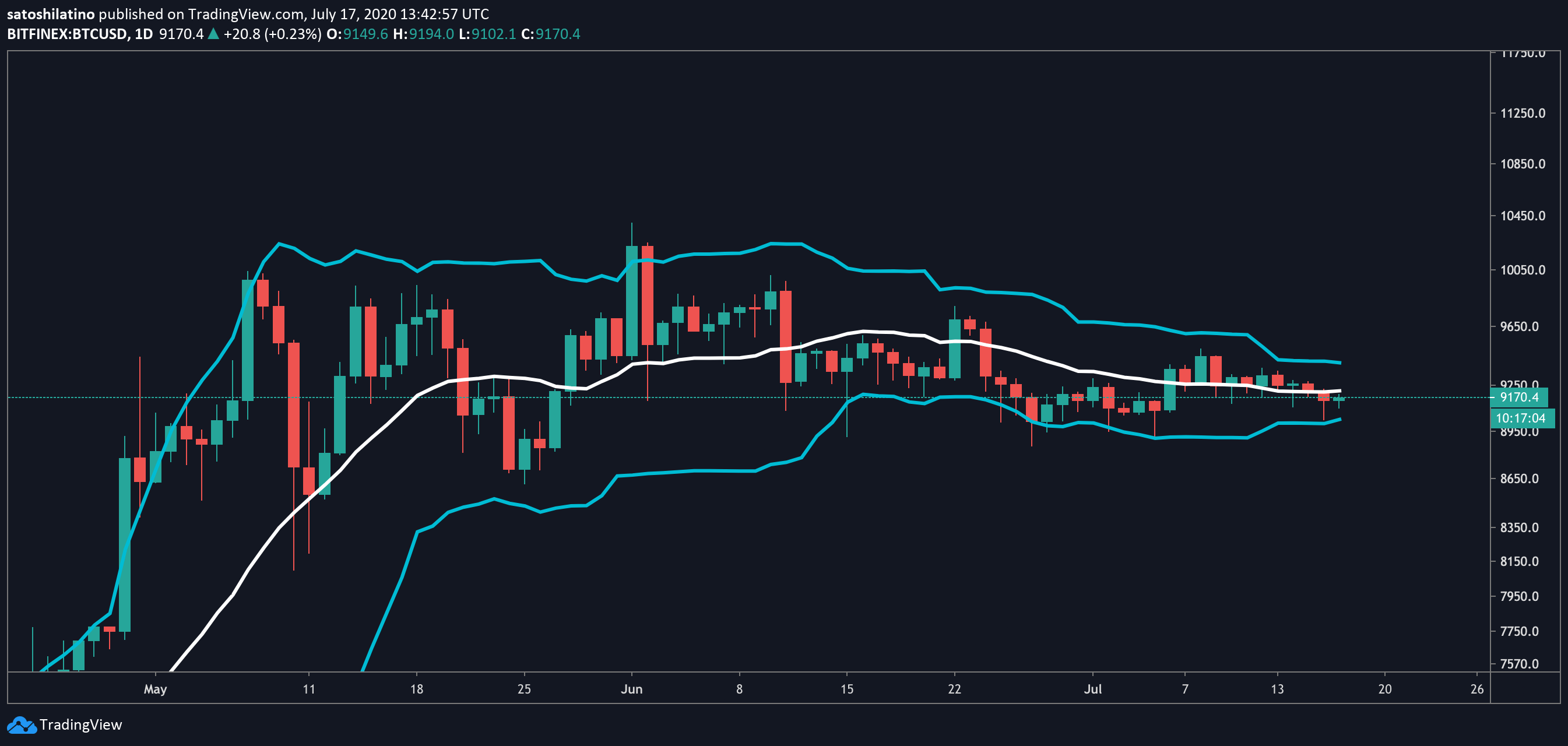
Task: Click the satoshilatino author name
Action: [51, 14]
